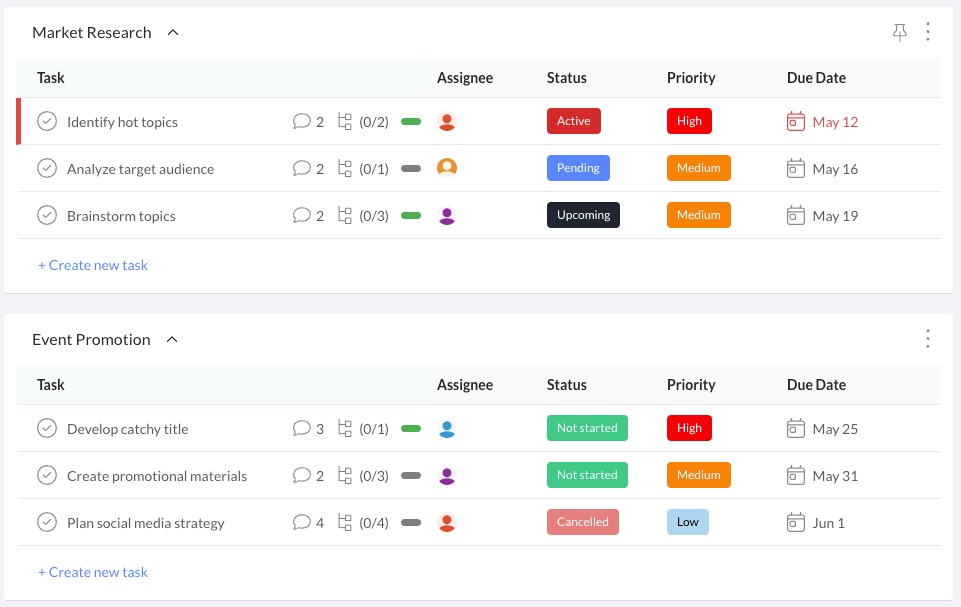
Task: Open Event Promotion three-dot options menu
Action: click(x=927, y=338)
